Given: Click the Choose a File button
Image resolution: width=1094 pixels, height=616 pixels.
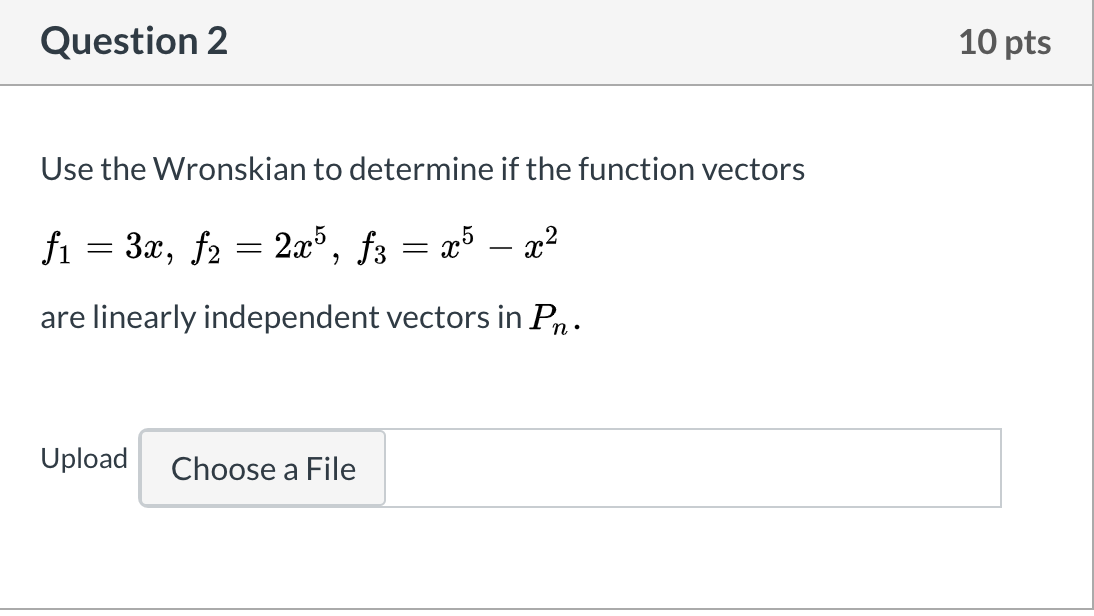Looking at the screenshot, I should coord(262,468).
